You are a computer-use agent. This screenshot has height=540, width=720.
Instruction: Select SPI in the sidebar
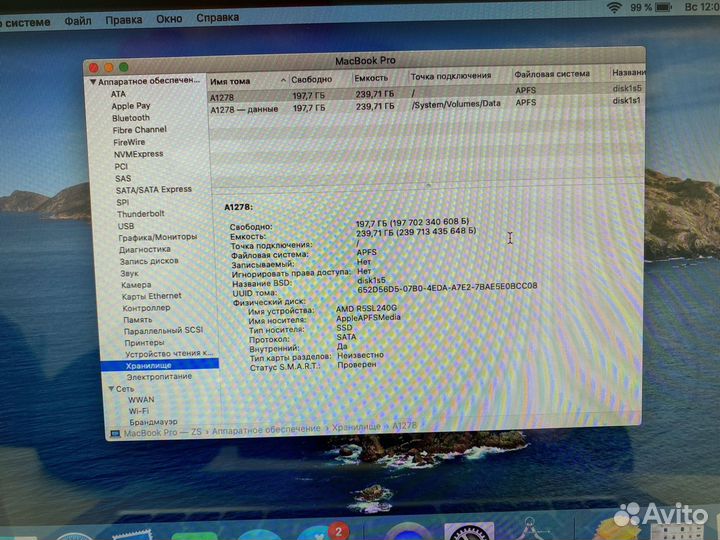coord(123,202)
